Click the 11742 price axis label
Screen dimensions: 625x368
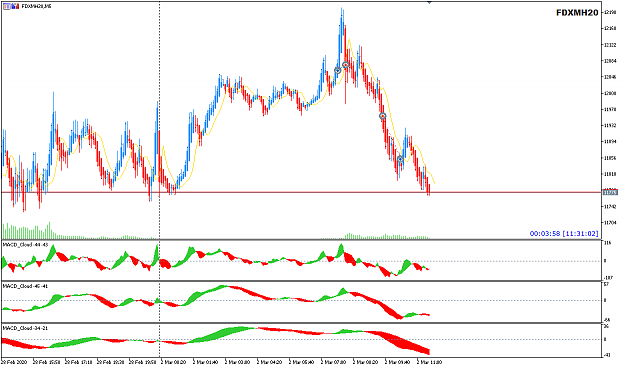click(610, 207)
